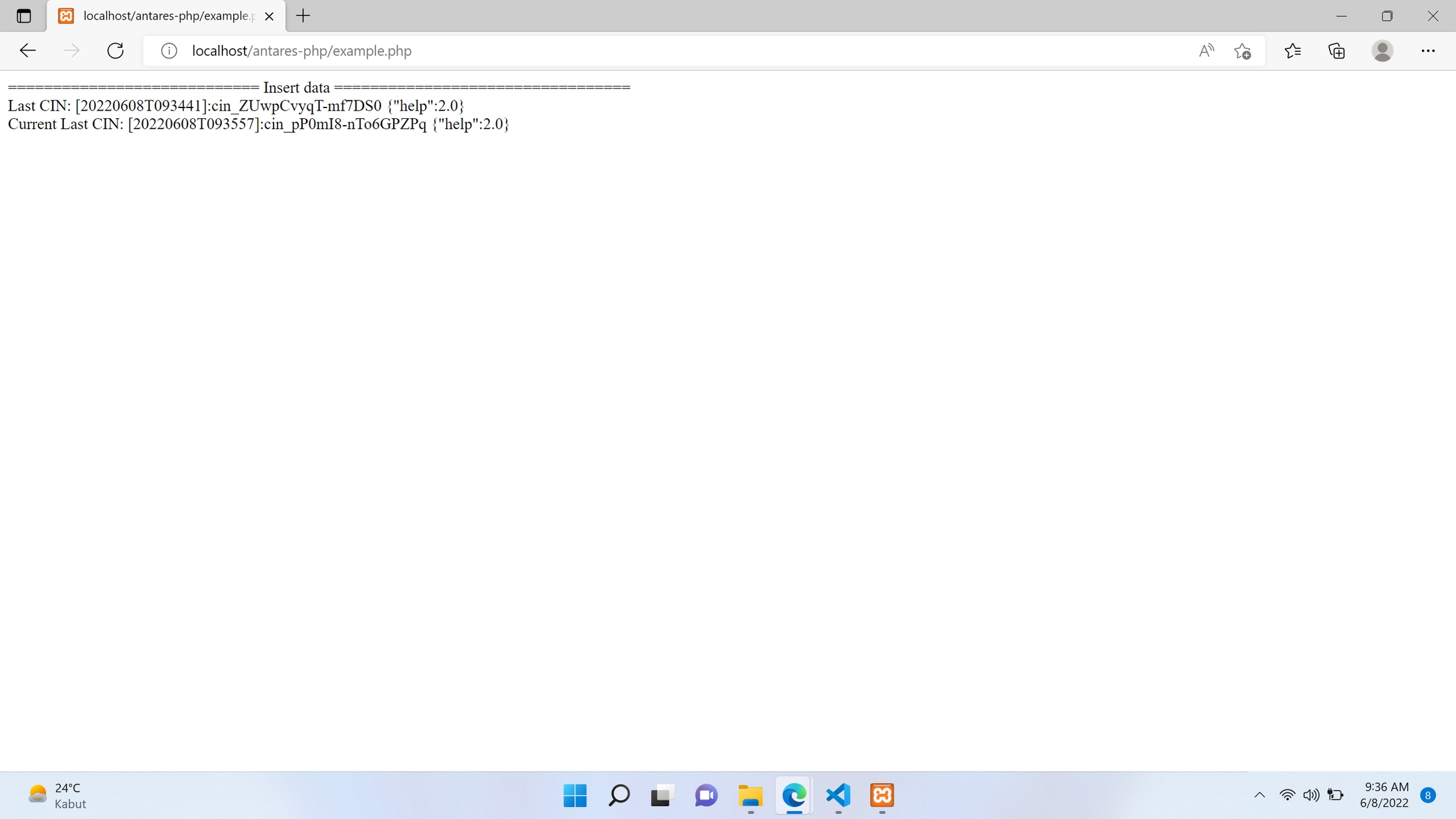1456x819 pixels.
Task: Open a new browser tab
Action: click(x=303, y=16)
